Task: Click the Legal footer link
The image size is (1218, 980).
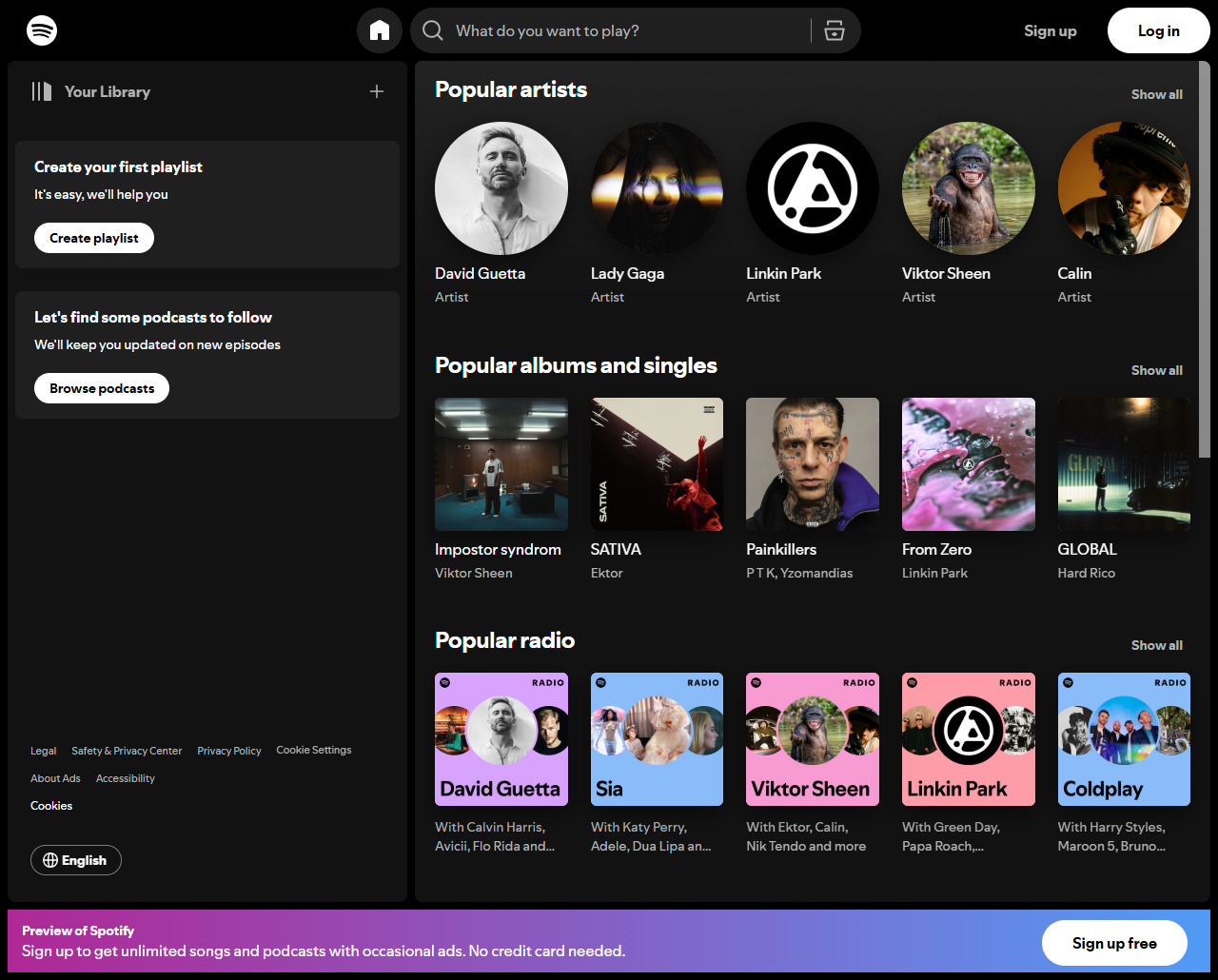Action: point(43,751)
